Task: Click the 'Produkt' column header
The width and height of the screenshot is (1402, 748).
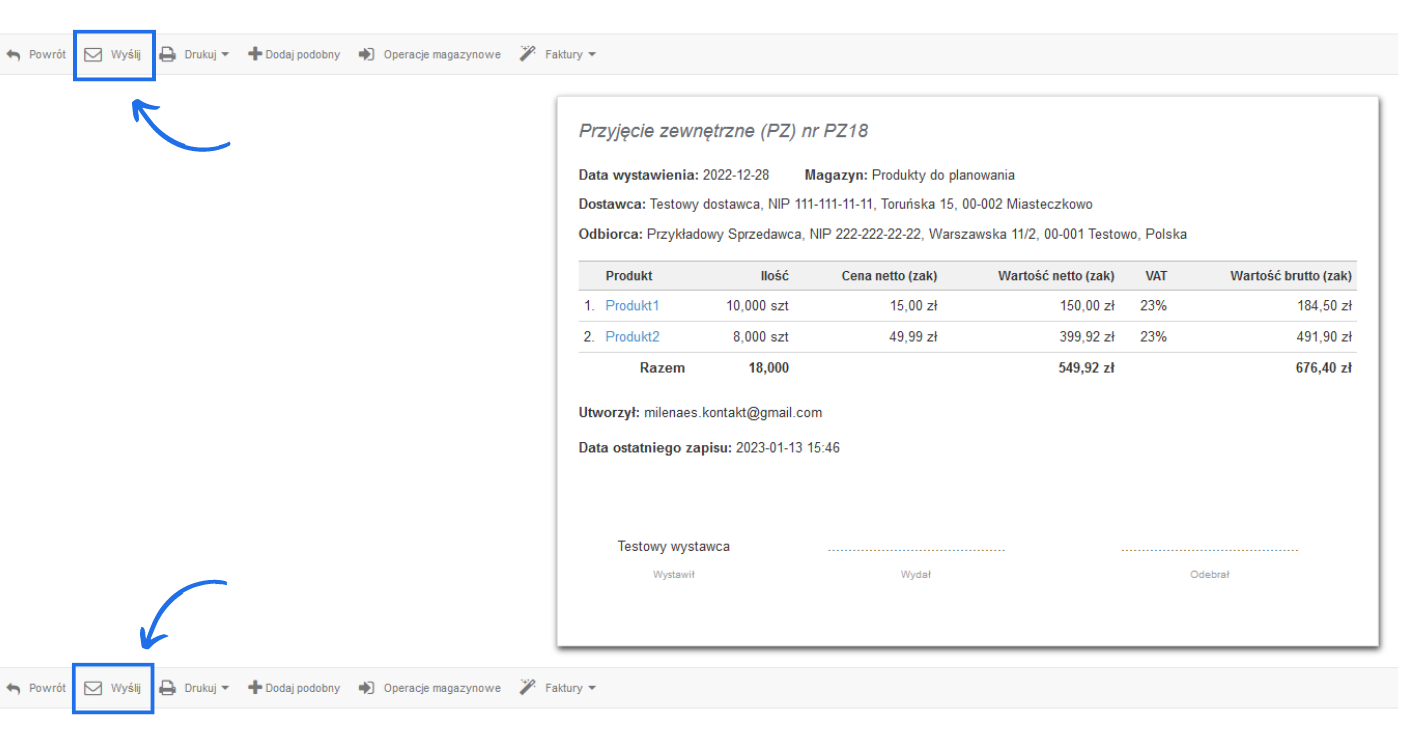Action: click(x=629, y=276)
